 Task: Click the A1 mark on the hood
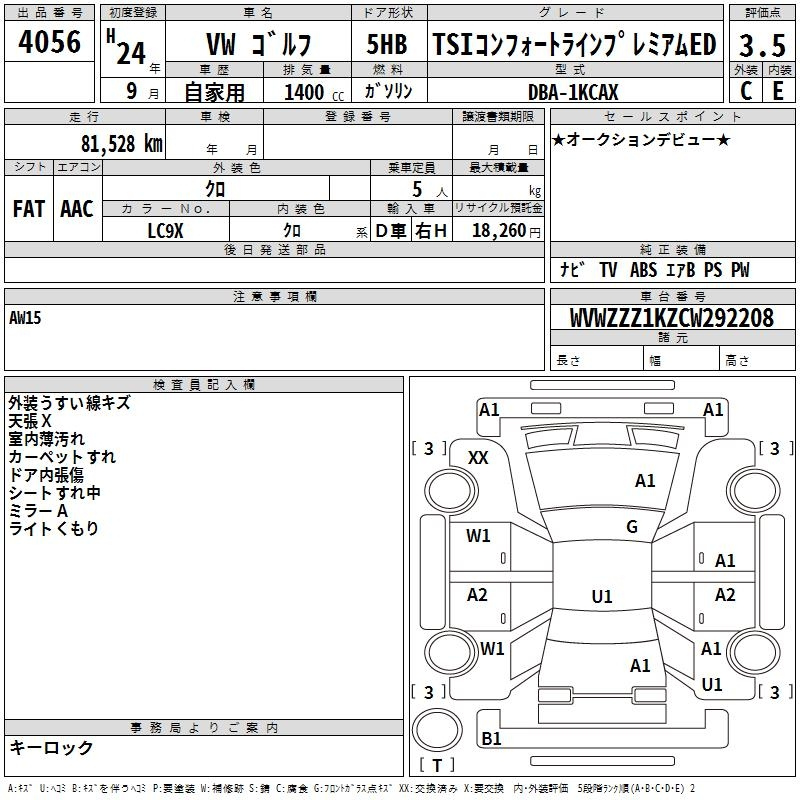coord(645,481)
